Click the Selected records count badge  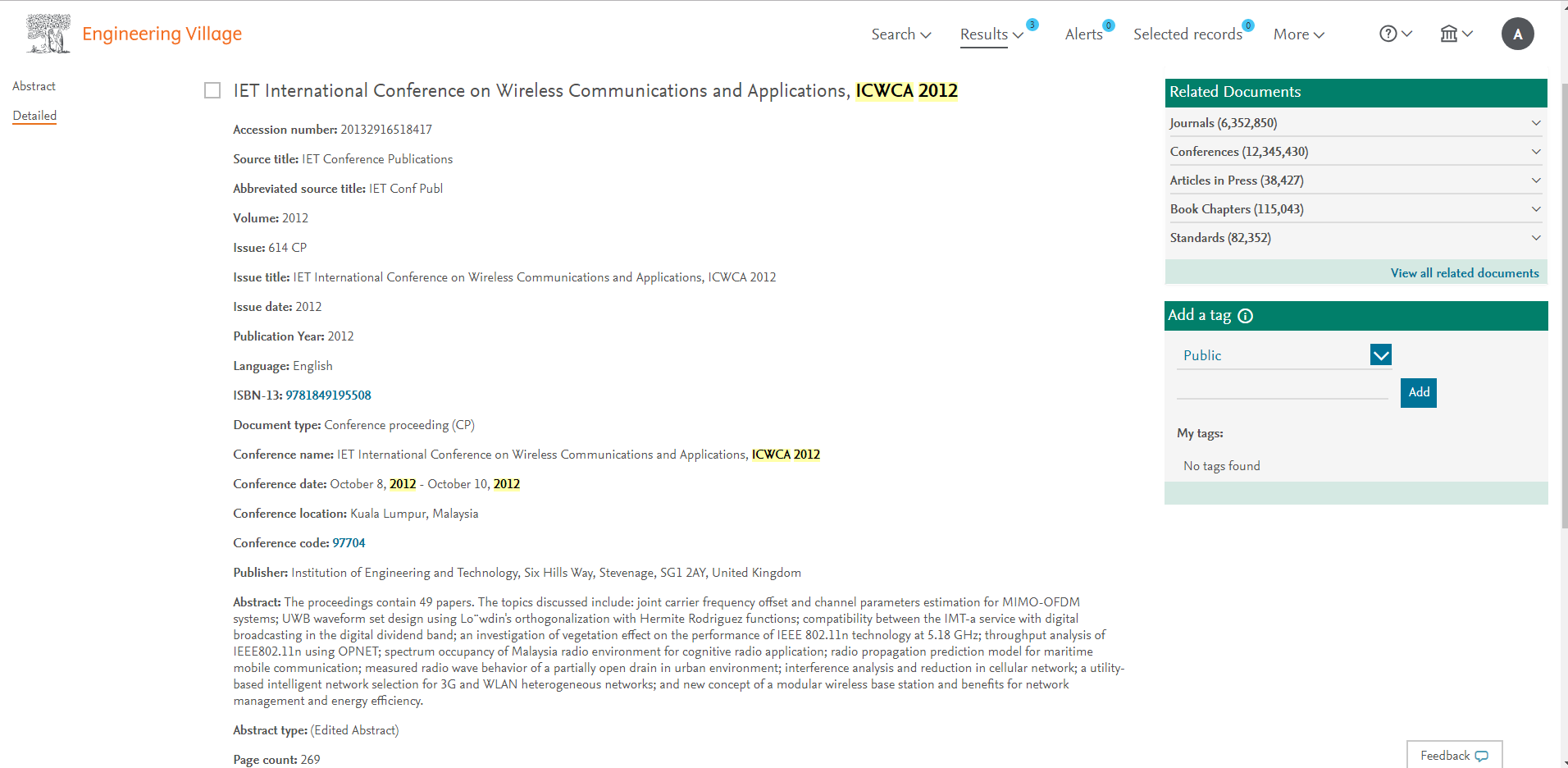(1248, 25)
